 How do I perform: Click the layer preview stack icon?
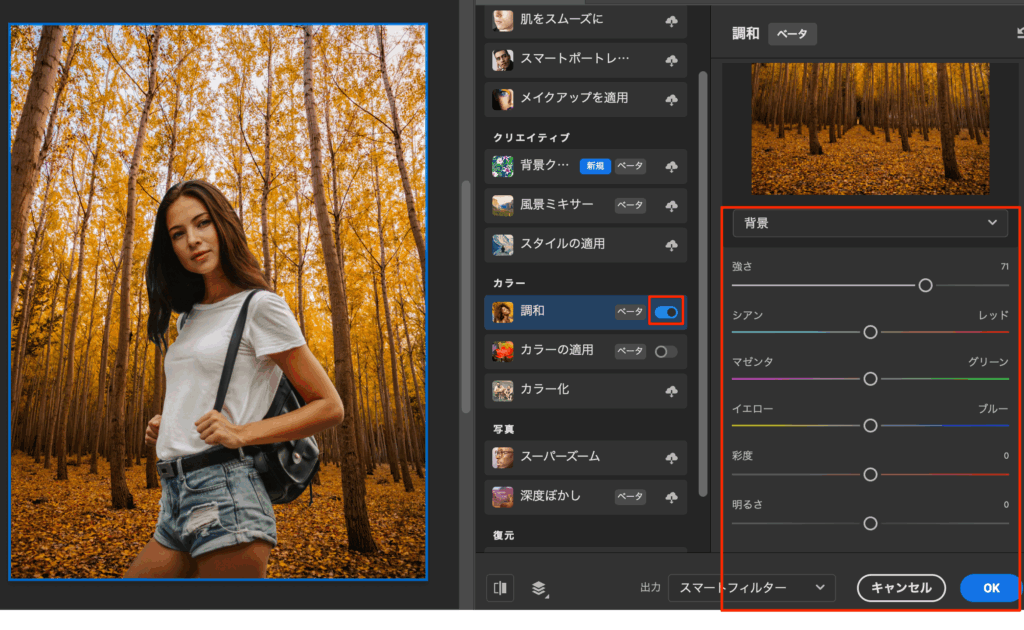(x=539, y=588)
